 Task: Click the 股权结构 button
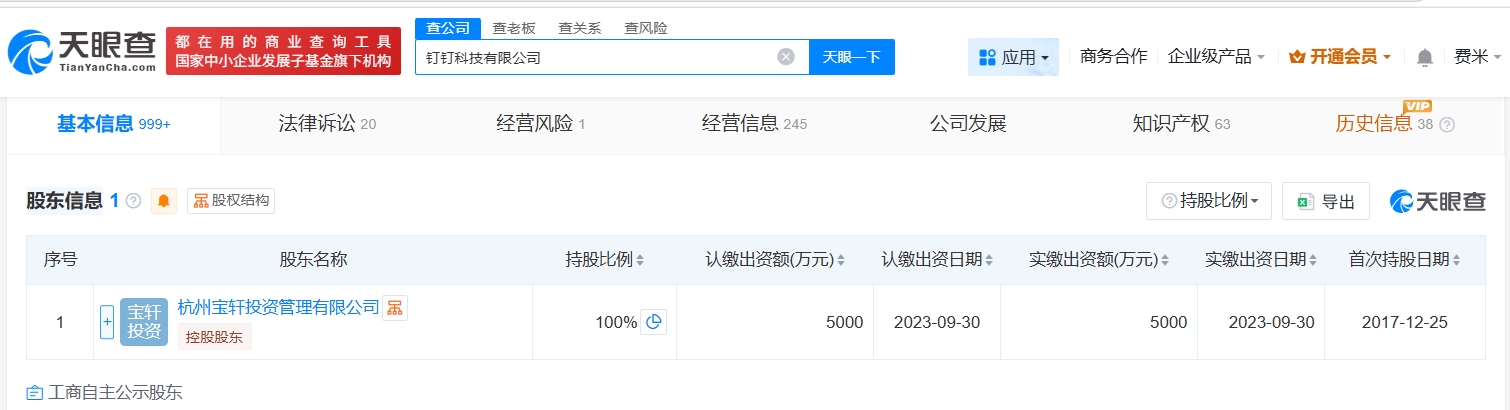[x=231, y=201]
